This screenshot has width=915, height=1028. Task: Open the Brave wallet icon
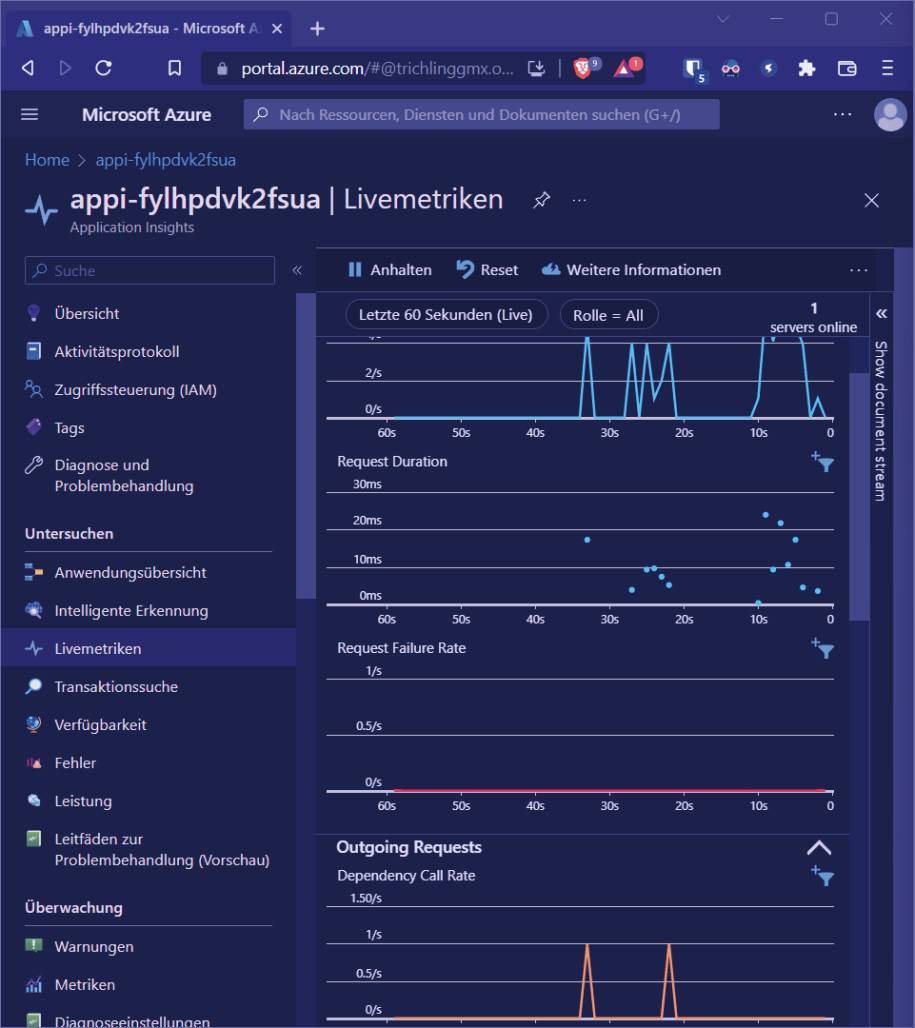(847, 68)
